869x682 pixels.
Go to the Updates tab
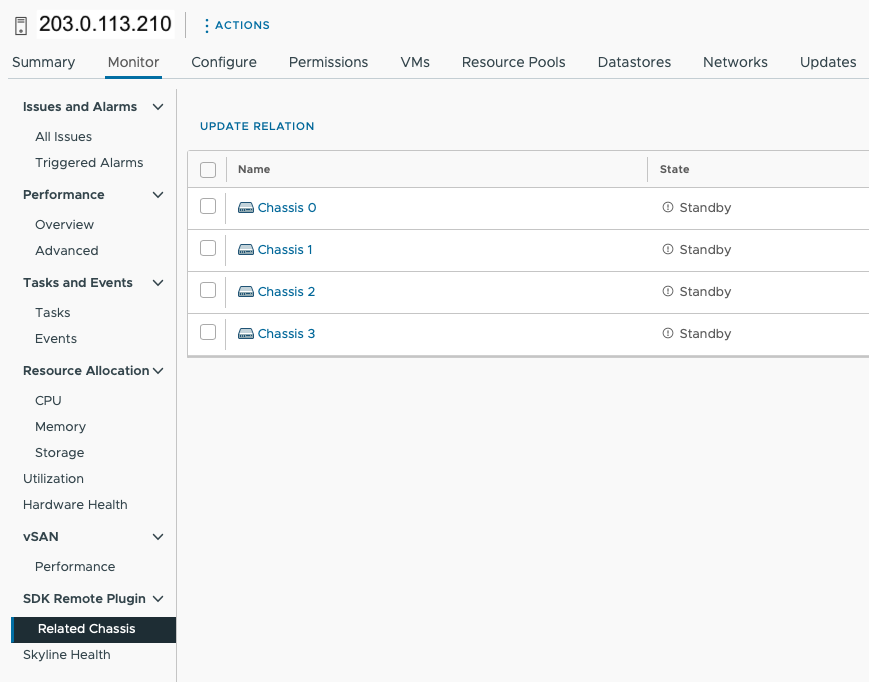828,62
